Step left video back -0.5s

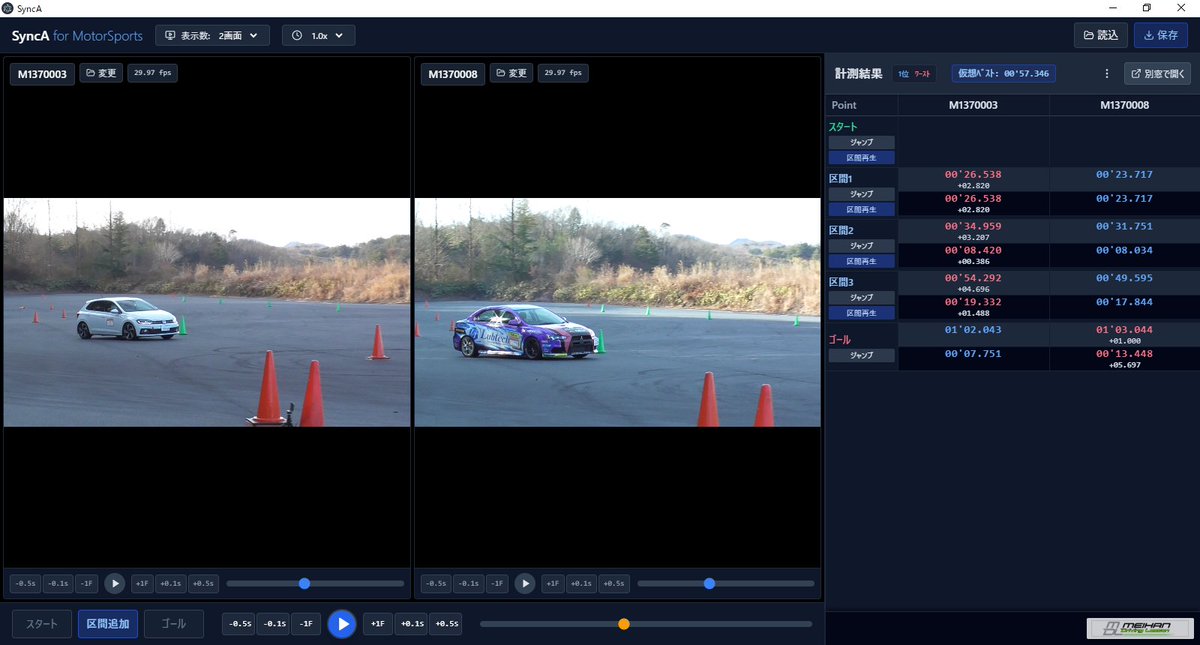(x=25, y=583)
